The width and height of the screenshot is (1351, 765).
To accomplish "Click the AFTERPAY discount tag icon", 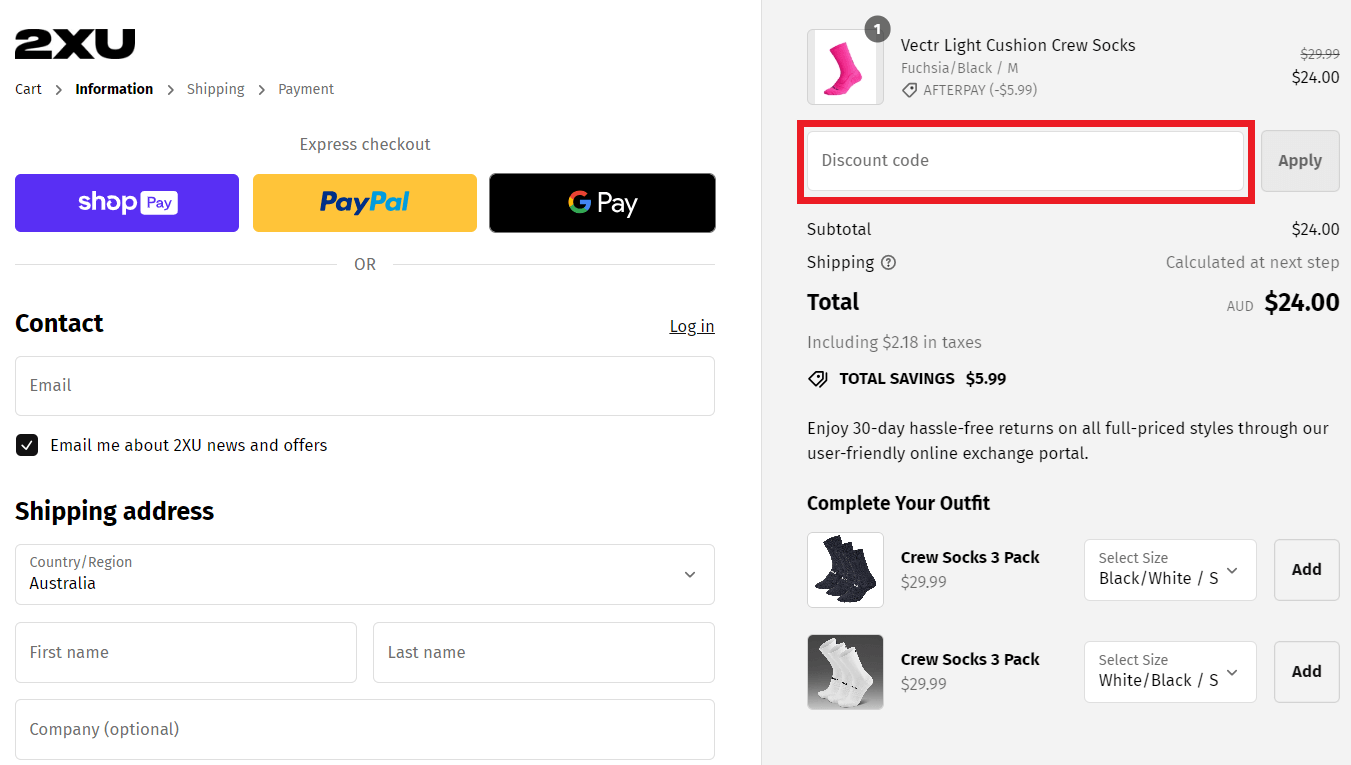I will pyautogui.click(x=909, y=90).
